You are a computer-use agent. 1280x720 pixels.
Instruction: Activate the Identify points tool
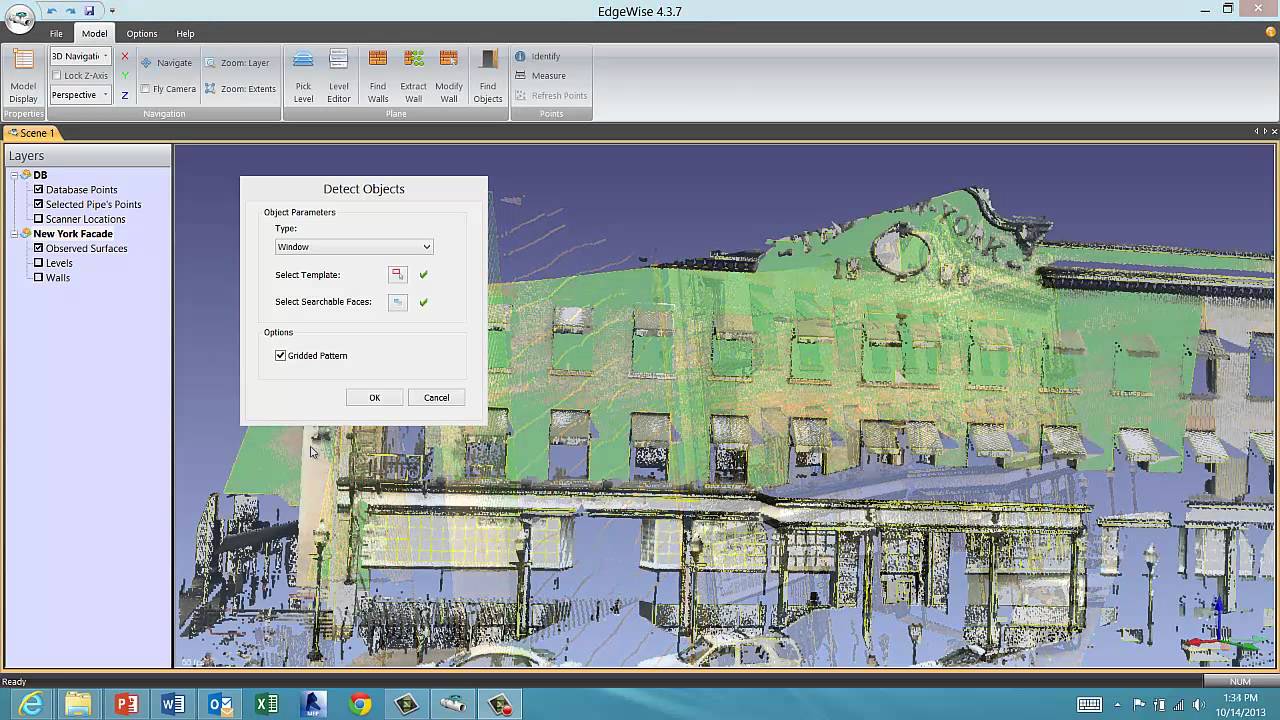tap(537, 56)
